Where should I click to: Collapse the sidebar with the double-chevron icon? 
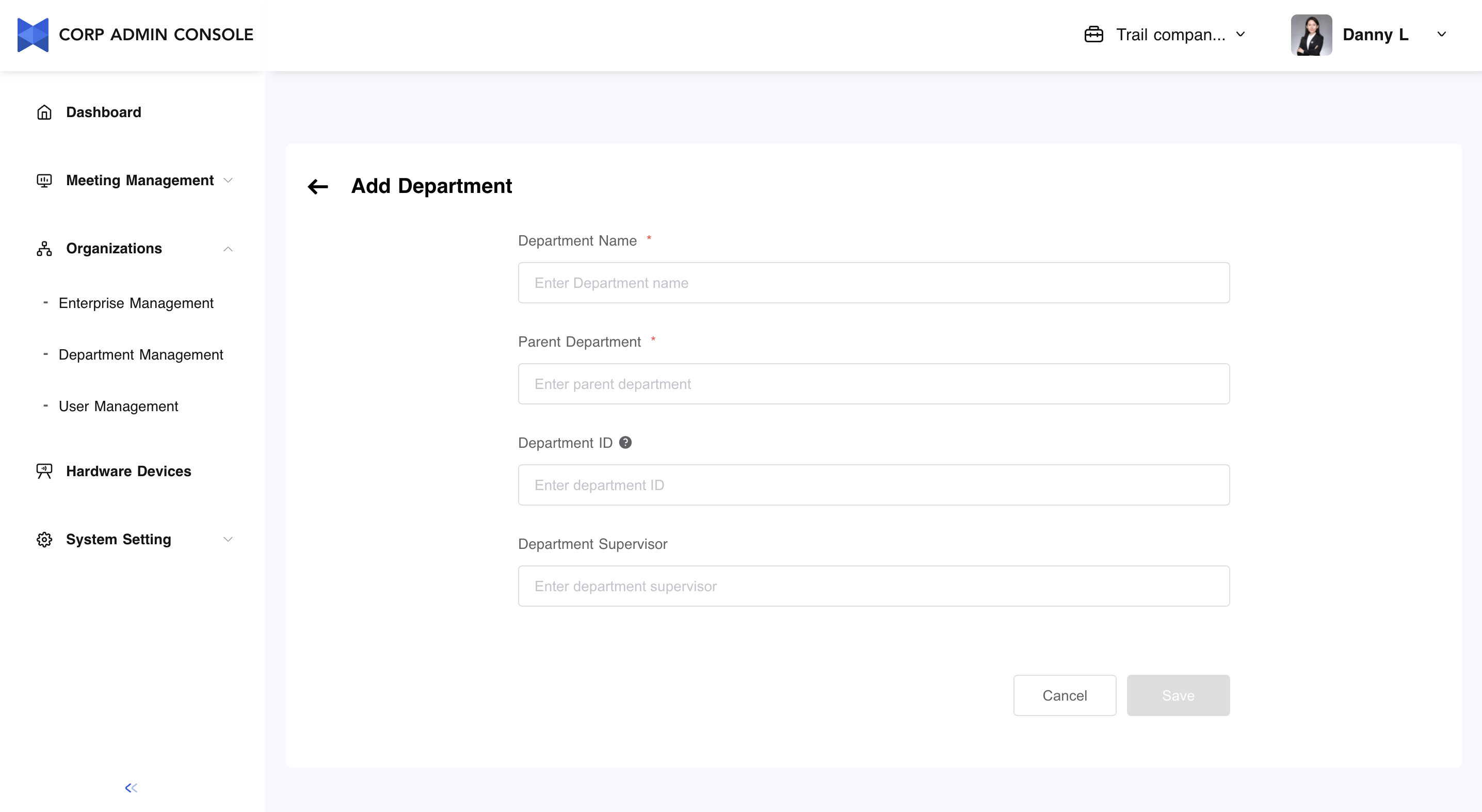pos(131,787)
